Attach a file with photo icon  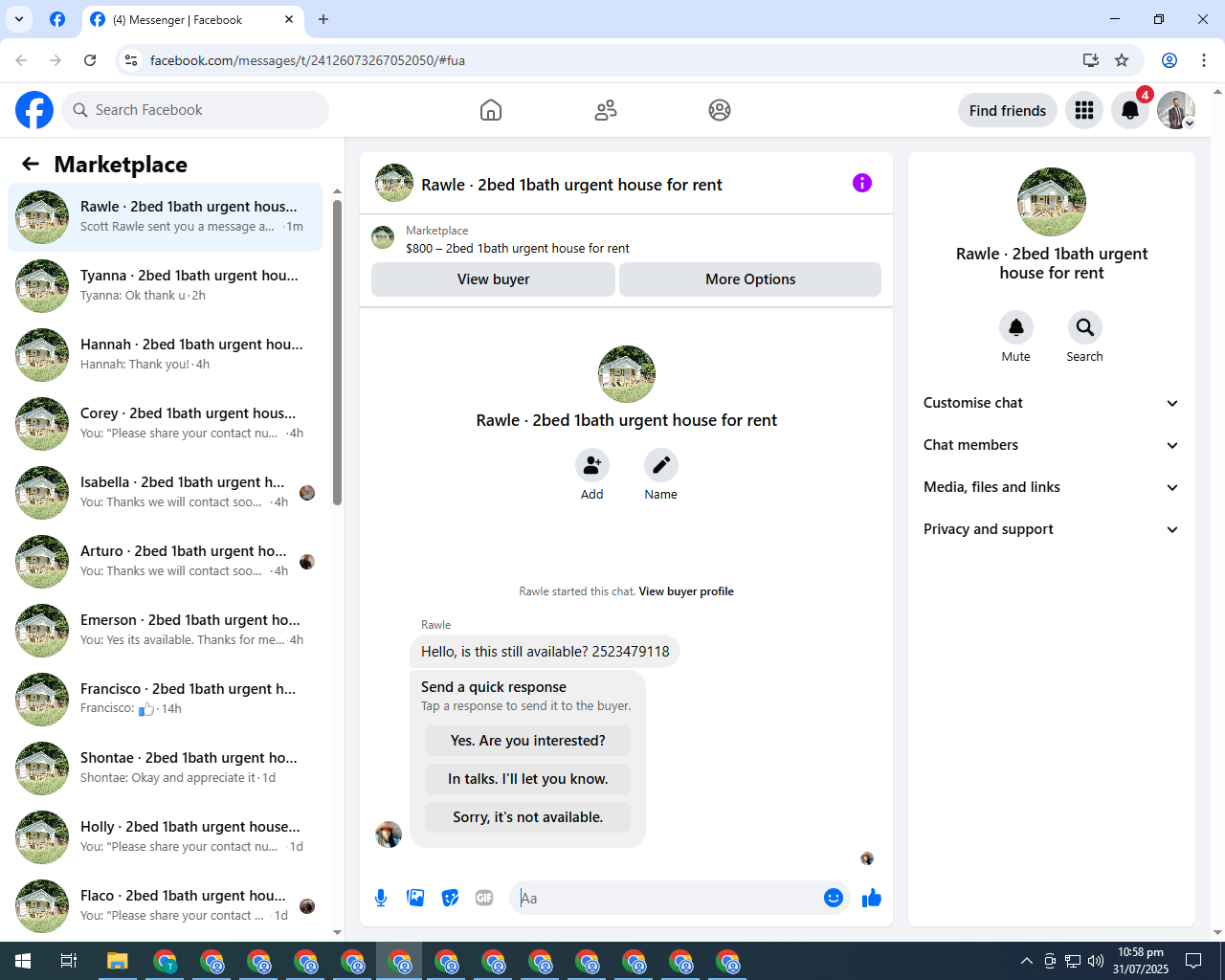pos(415,898)
